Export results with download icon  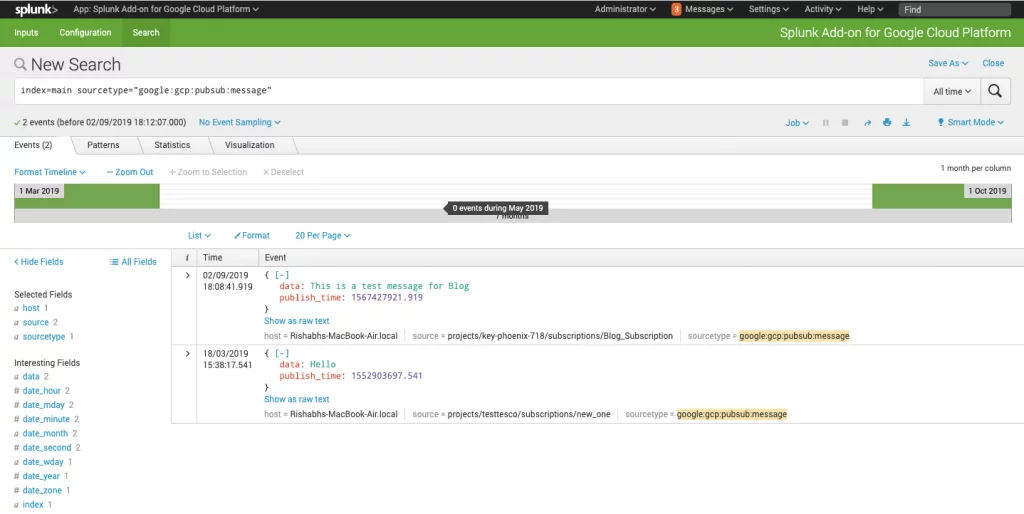[x=906, y=122]
